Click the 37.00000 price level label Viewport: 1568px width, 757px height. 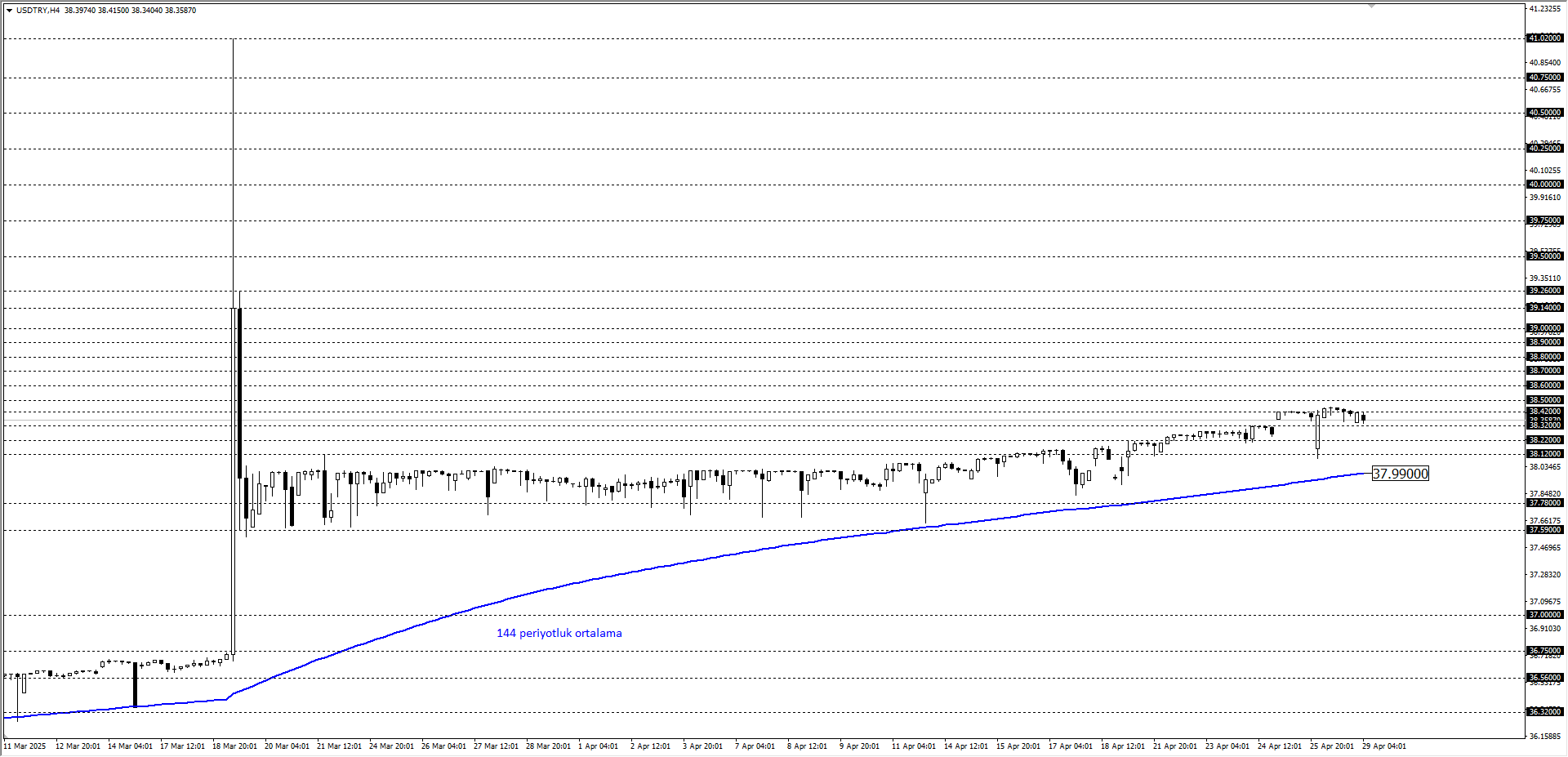click(x=1544, y=615)
